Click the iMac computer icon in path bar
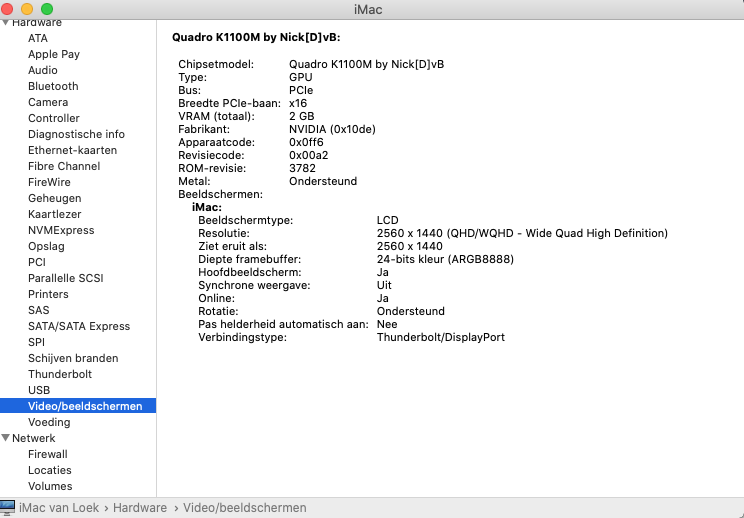Viewport: 744px width, 518px height. click(x=8, y=508)
